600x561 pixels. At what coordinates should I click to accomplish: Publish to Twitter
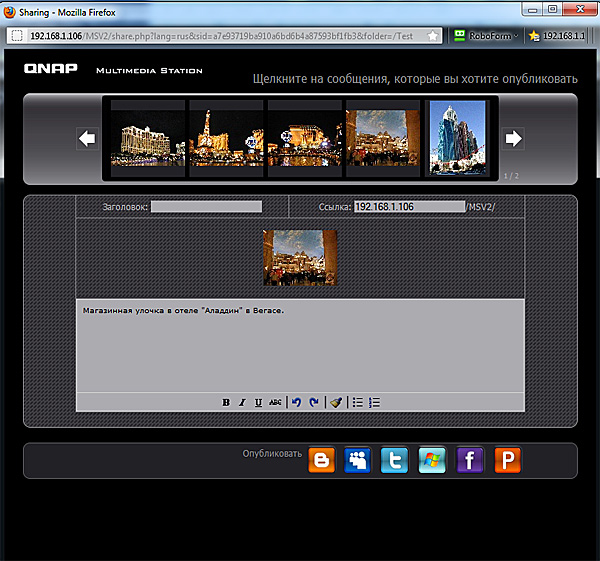point(396,460)
